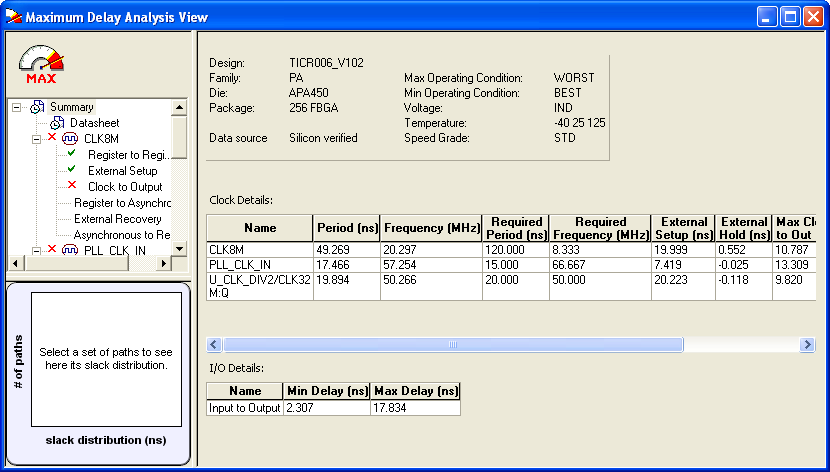830x472 pixels.
Task: Select Summary in the tree
Action: [71, 107]
